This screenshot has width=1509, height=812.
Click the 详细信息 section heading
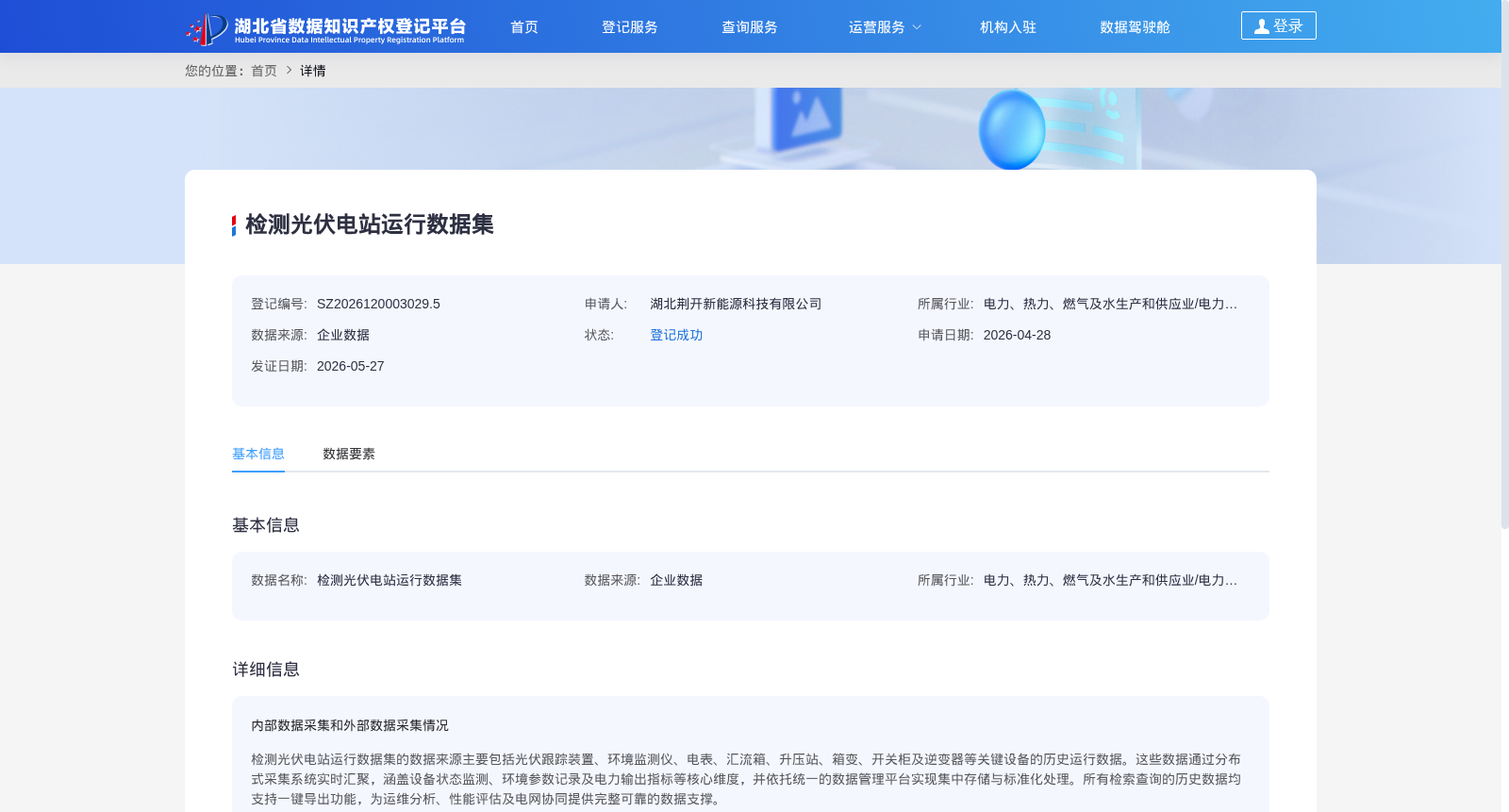pos(266,670)
